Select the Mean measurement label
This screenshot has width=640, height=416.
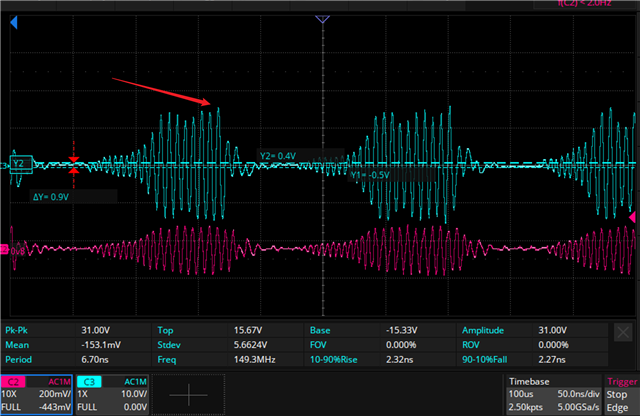click(17, 345)
